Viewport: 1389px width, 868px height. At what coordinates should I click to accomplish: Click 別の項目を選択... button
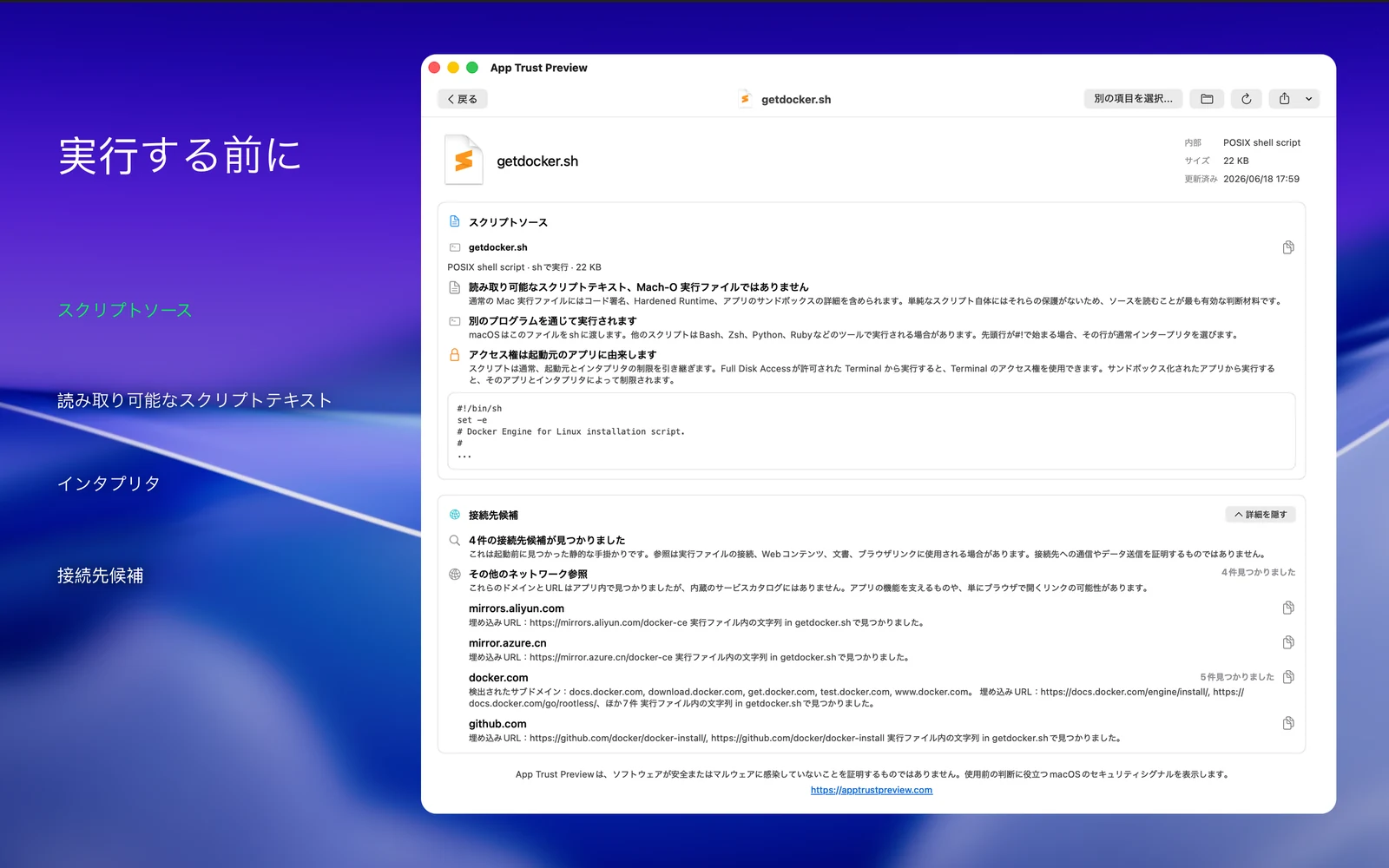point(1133,99)
